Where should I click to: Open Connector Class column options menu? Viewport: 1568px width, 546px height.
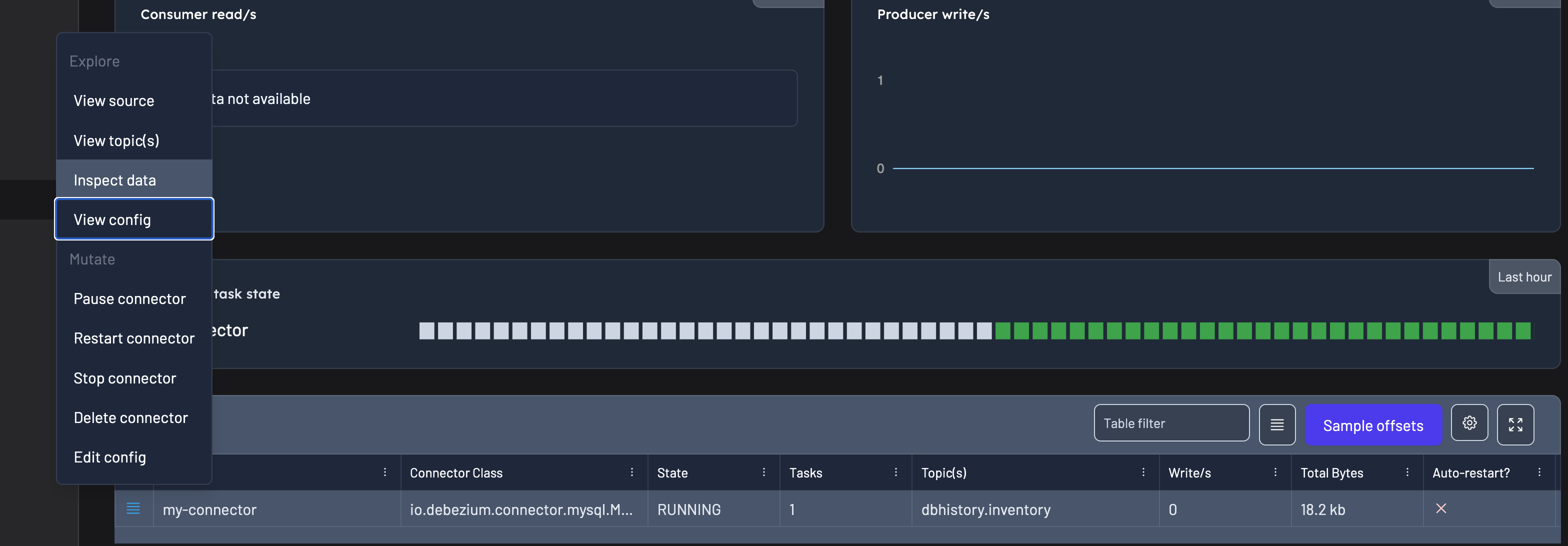click(x=632, y=472)
